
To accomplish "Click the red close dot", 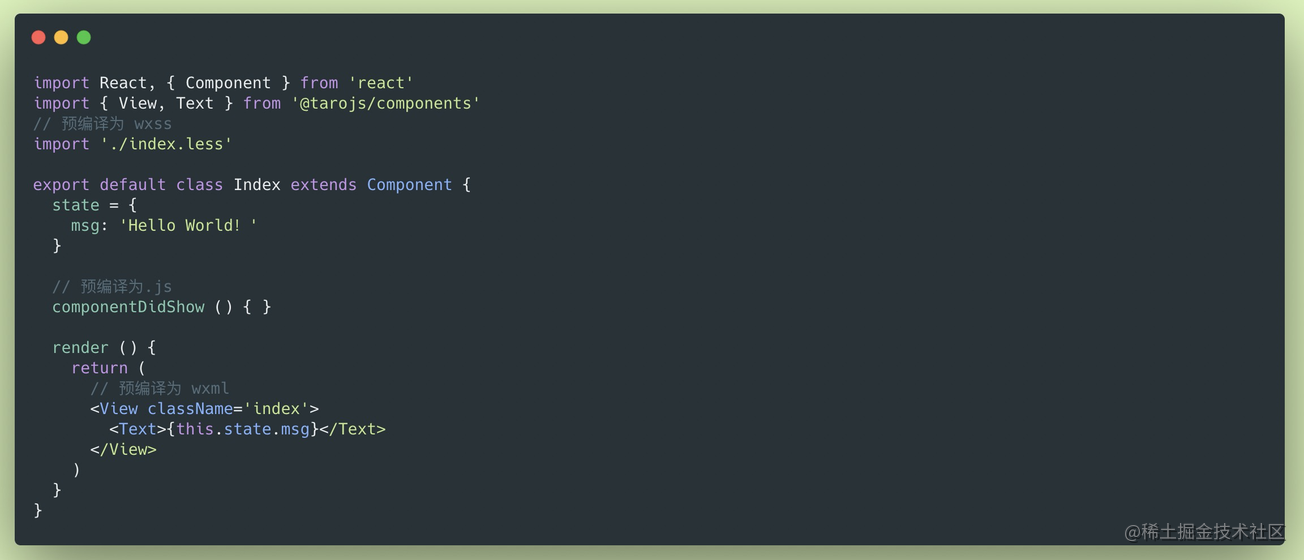I will click(38, 37).
